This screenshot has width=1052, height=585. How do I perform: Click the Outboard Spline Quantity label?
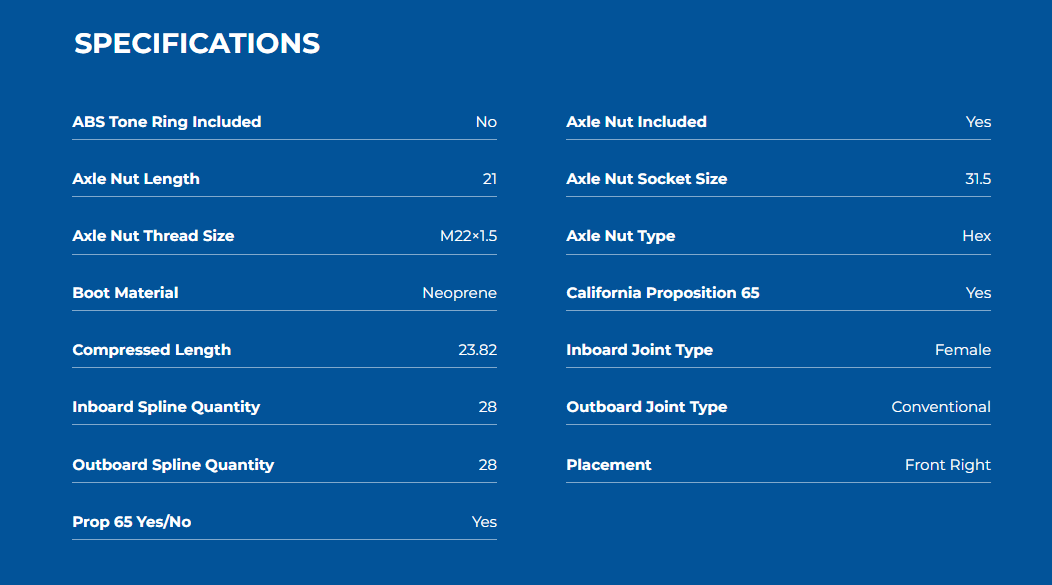point(173,465)
